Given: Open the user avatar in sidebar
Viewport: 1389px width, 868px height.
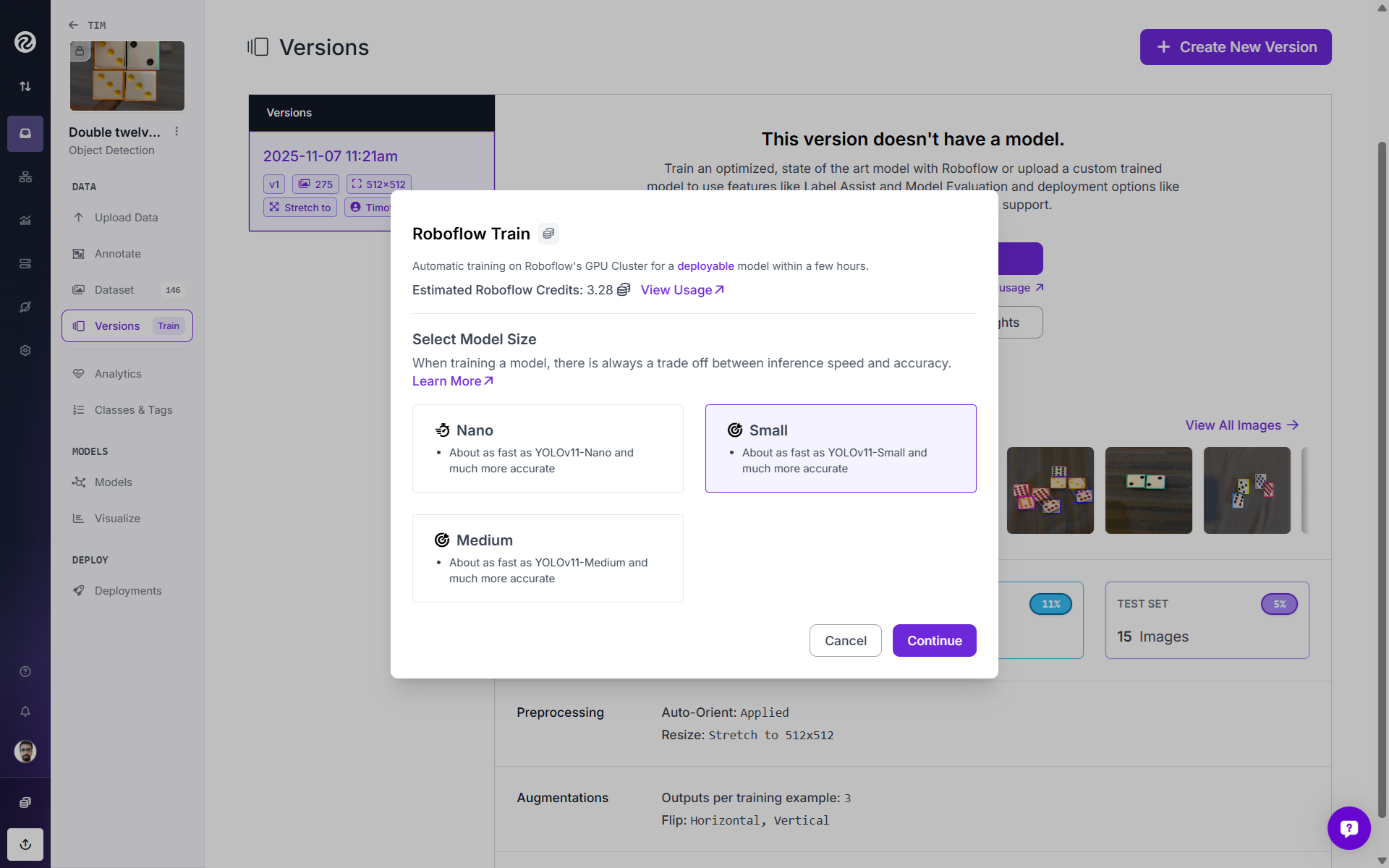Looking at the screenshot, I should coord(25,752).
